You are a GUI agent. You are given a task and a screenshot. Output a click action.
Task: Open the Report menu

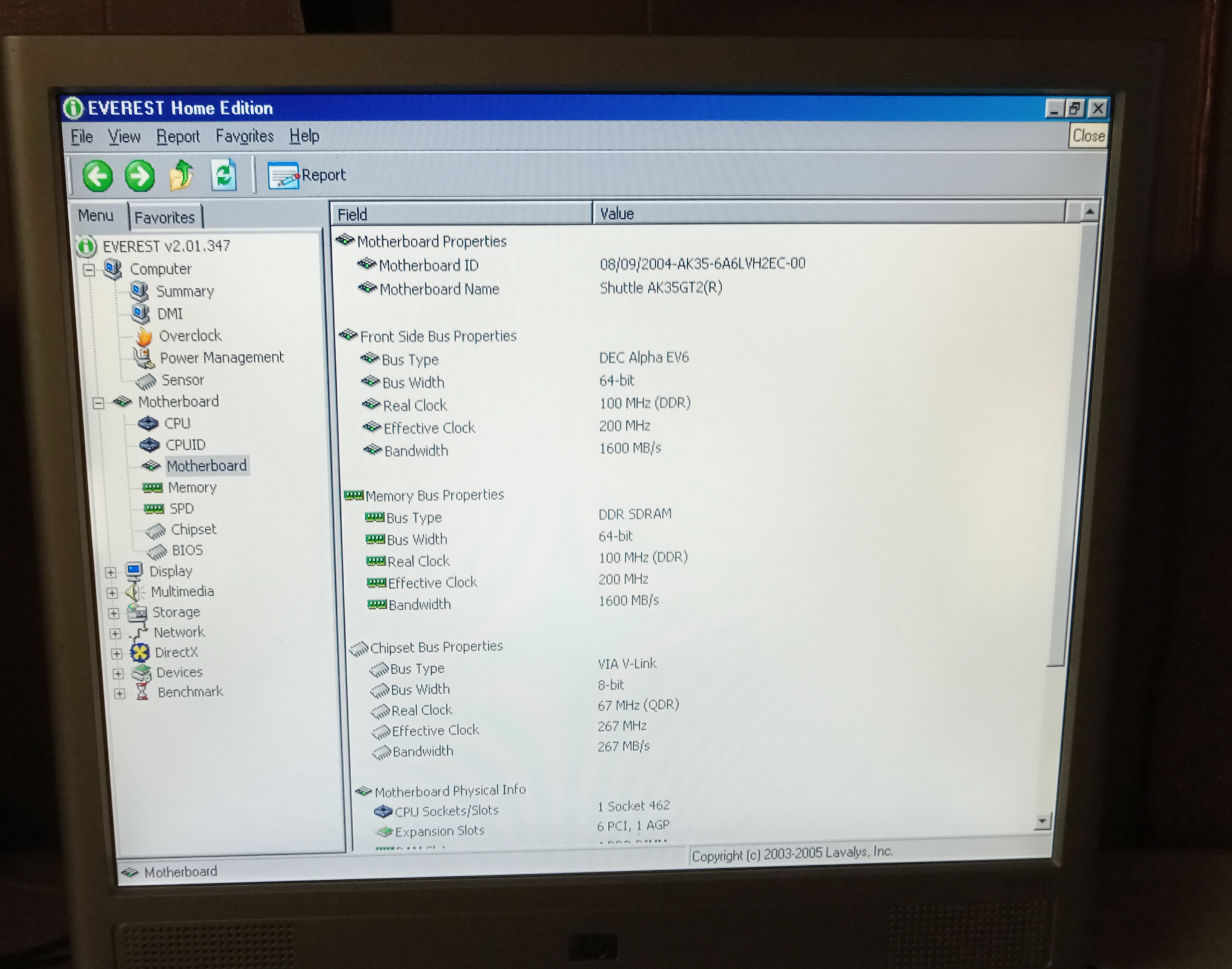pos(177,137)
